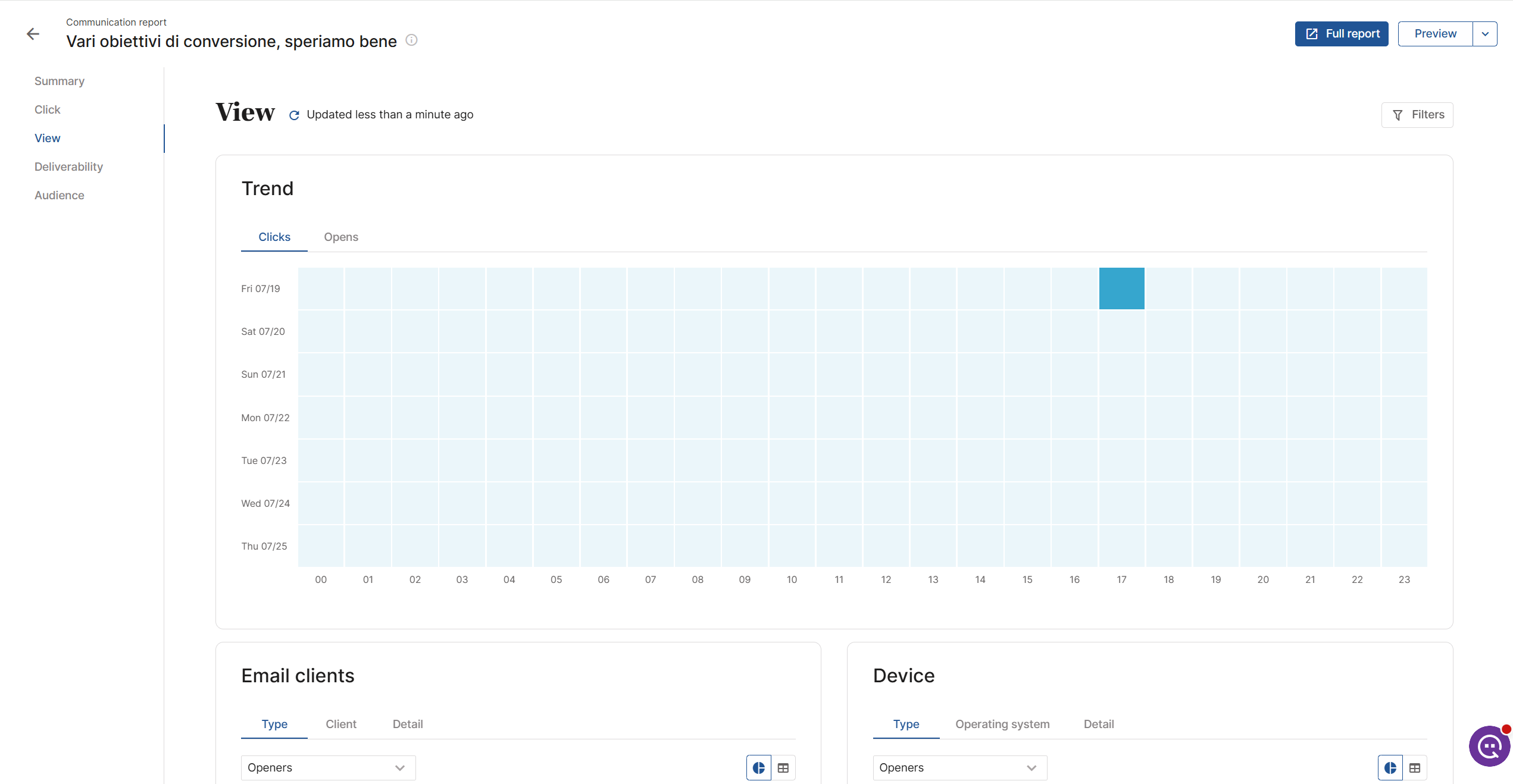Open Audience section in sidebar
1513x784 pixels.
(x=60, y=195)
